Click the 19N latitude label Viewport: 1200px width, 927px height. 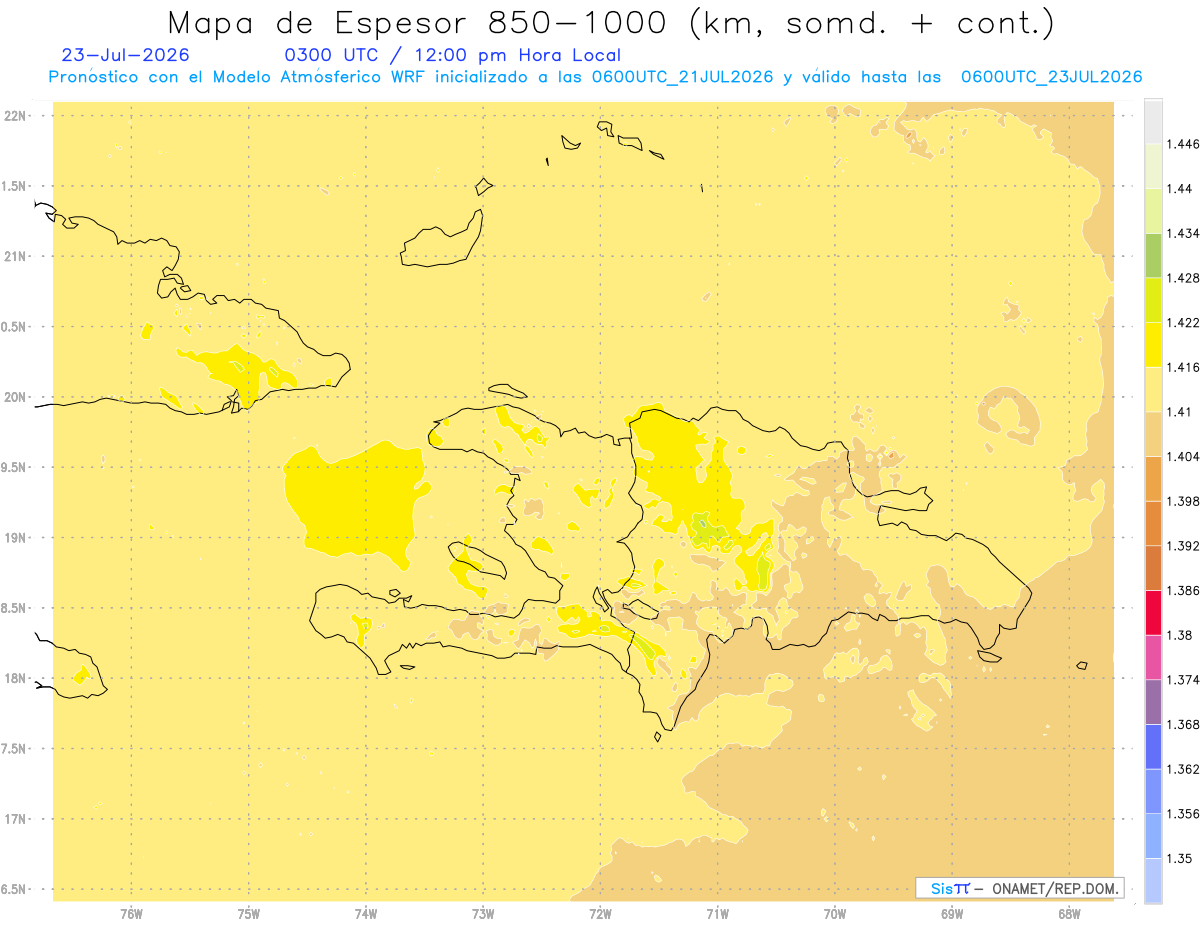click(x=16, y=538)
